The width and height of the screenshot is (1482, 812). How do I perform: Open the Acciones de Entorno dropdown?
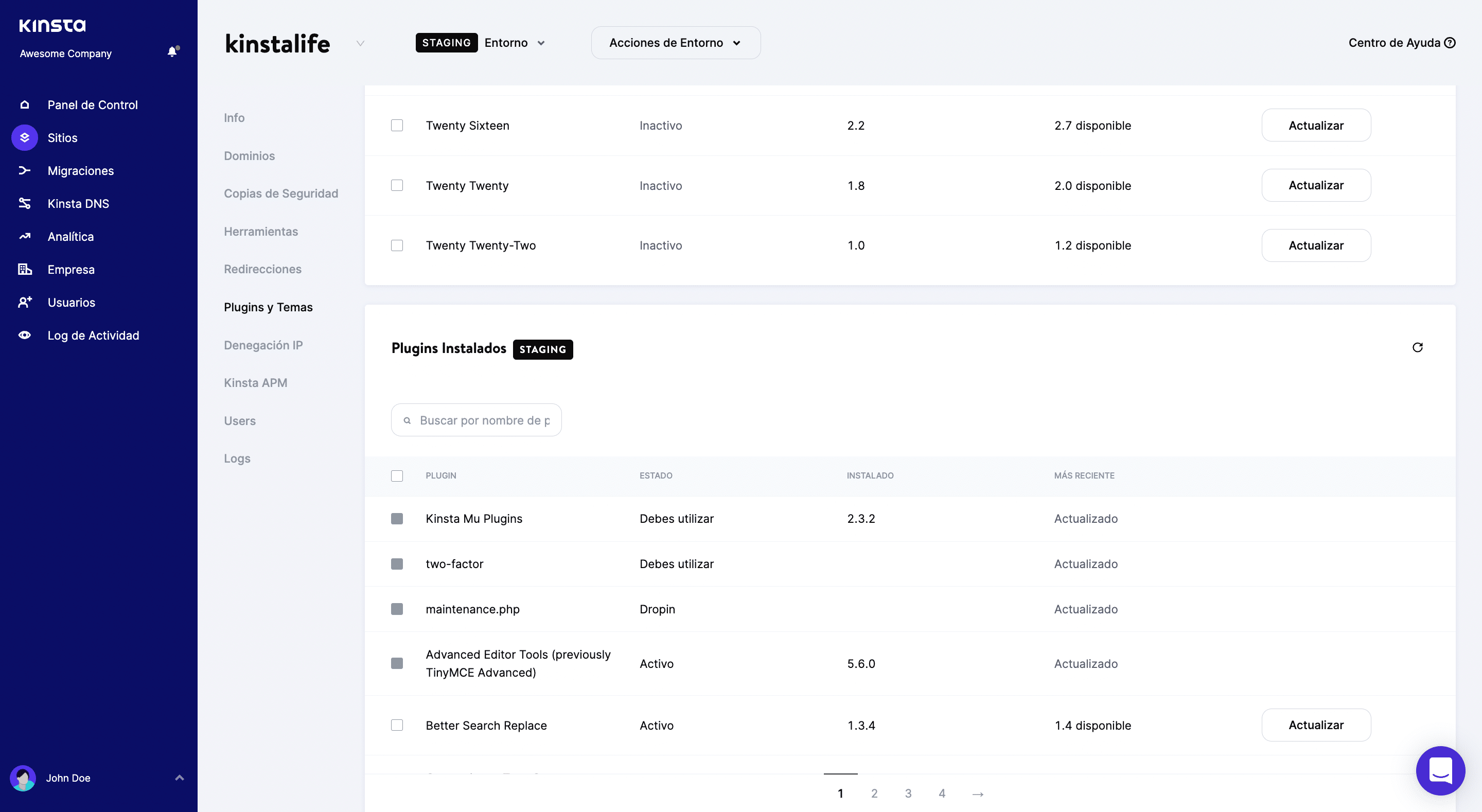676,43
